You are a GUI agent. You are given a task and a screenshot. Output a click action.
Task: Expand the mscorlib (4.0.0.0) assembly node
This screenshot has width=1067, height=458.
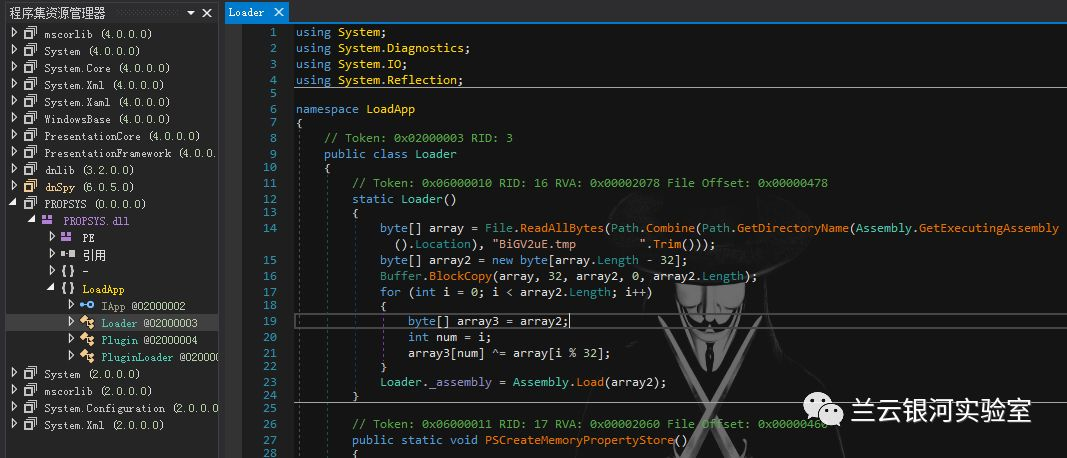[14, 33]
